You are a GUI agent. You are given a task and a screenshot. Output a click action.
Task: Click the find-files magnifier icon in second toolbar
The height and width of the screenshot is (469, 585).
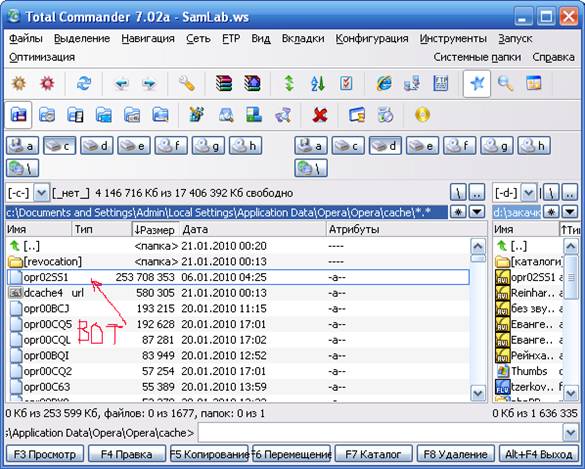coord(226,115)
